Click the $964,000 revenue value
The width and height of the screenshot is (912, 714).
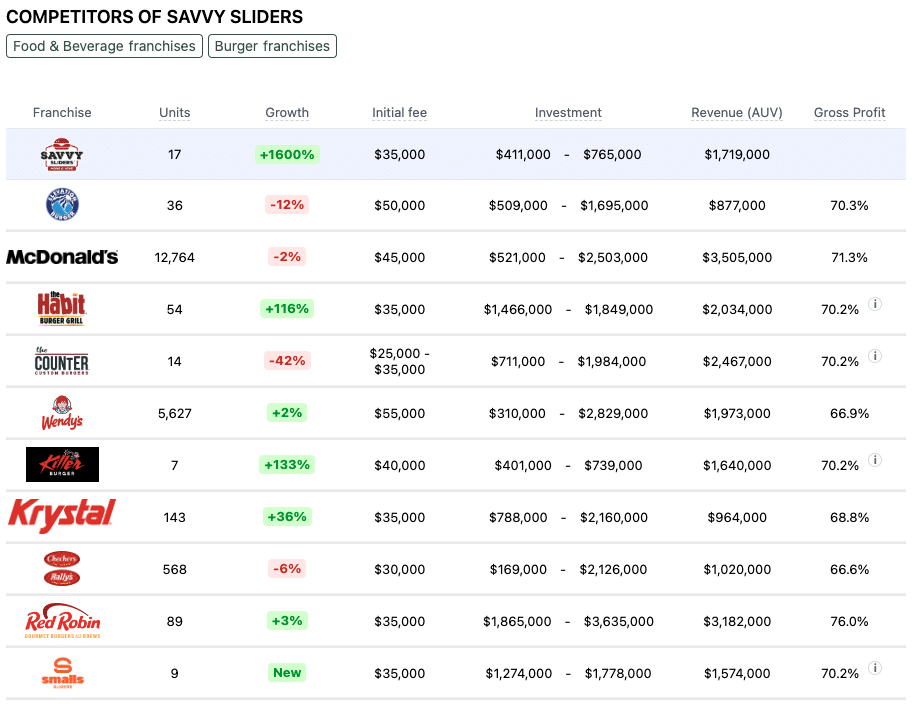tap(737, 517)
